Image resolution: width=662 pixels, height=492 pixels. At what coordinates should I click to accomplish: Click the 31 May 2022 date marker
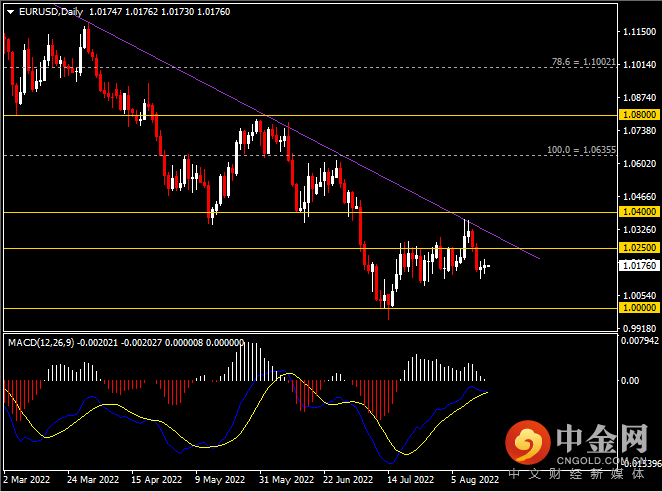point(286,480)
